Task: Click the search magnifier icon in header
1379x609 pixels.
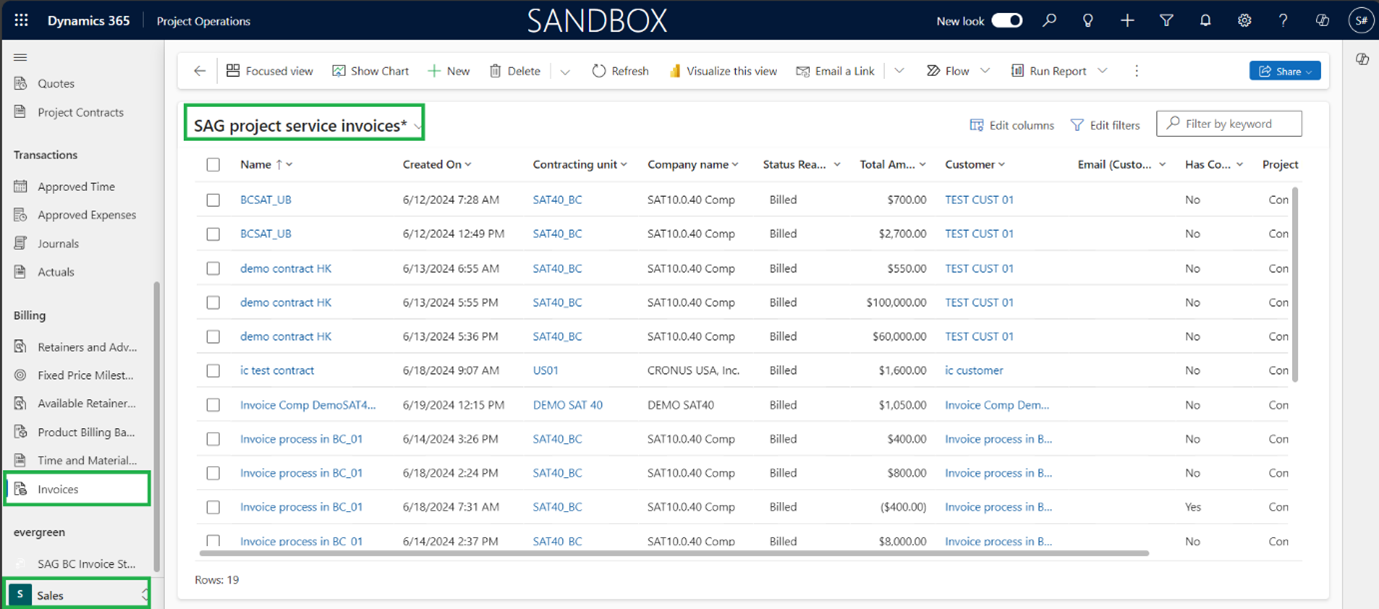Action: (x=1049, y=20)
